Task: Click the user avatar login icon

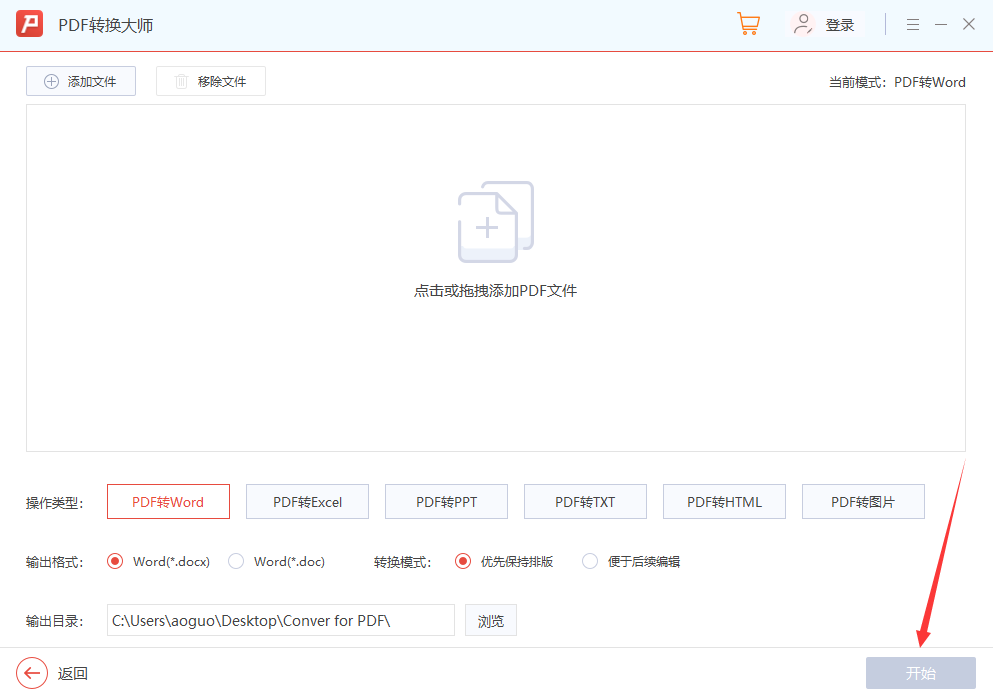Action: coord(803,25)
